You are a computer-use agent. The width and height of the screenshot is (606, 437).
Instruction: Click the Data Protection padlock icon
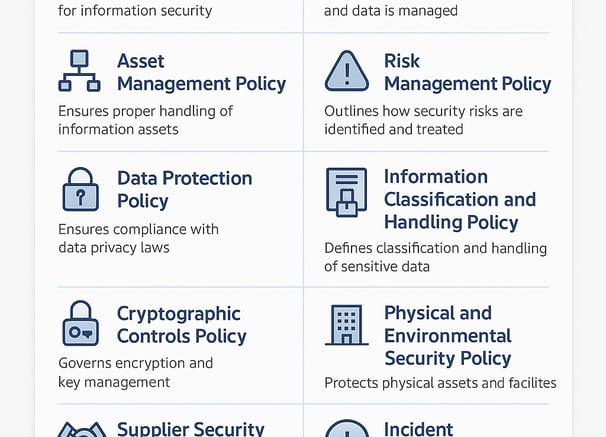pyautogui.click(x=80, y=189)
